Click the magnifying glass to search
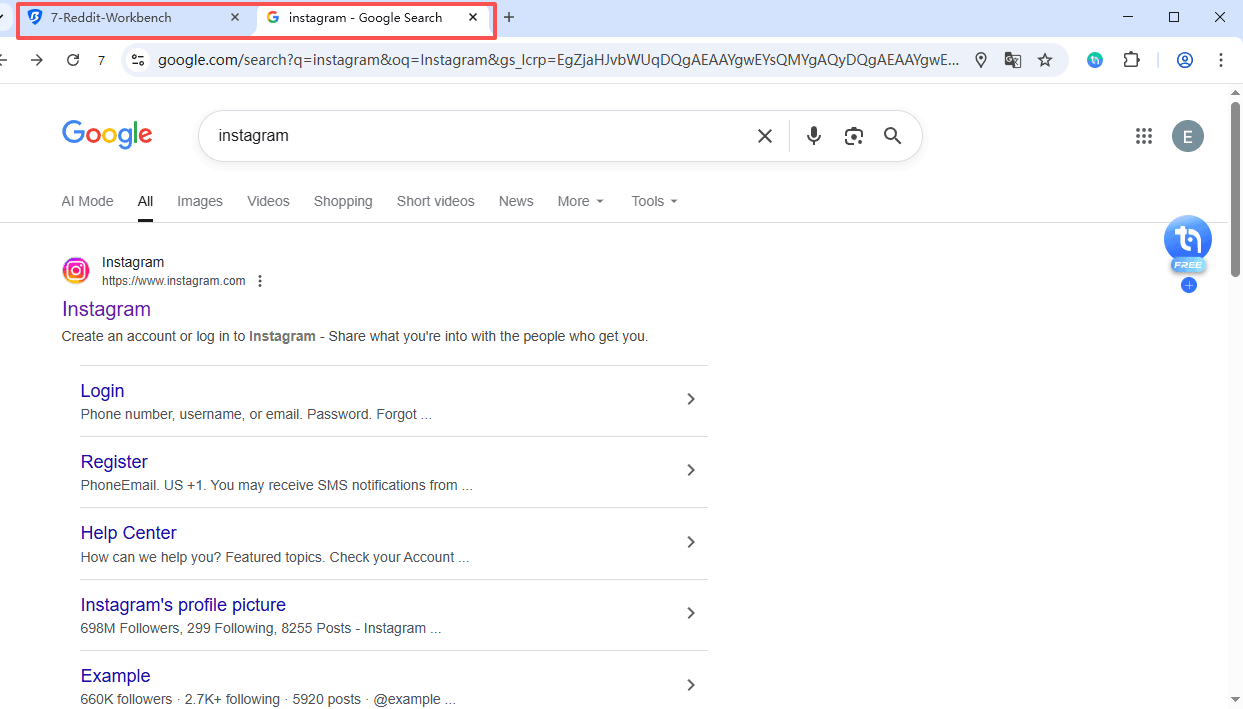The height and width of the screenshot is (709, 1243). [892, 135]
